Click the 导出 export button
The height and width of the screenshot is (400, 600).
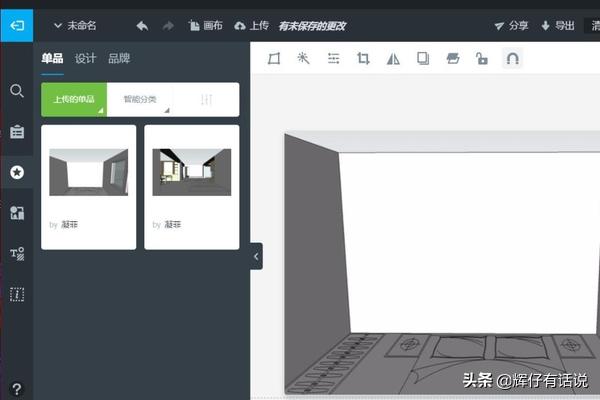click(x=558, y=25)
